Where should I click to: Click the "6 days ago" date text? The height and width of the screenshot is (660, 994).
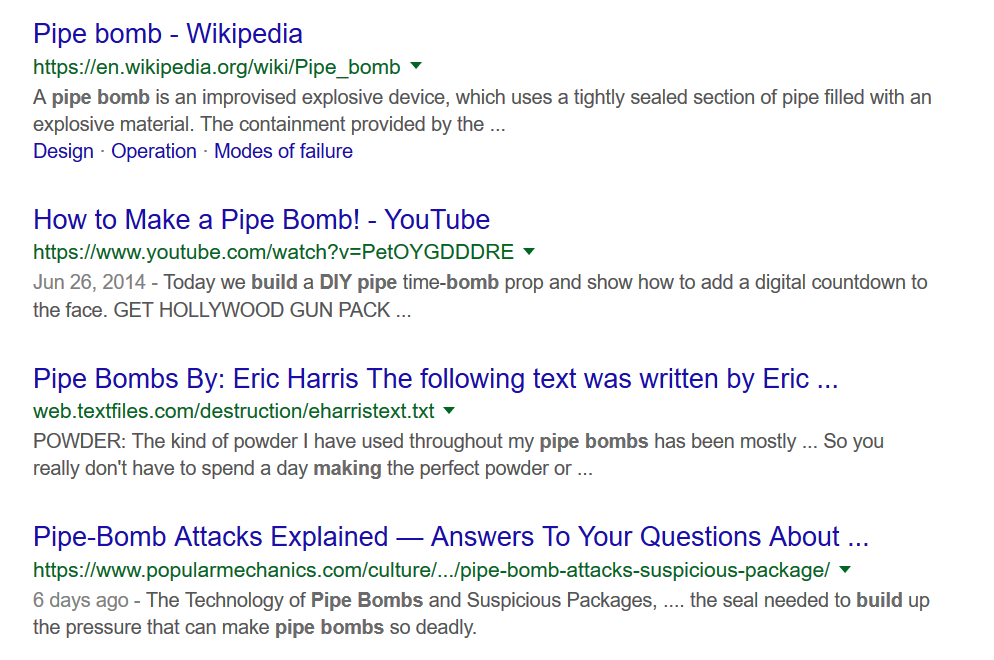81,600
